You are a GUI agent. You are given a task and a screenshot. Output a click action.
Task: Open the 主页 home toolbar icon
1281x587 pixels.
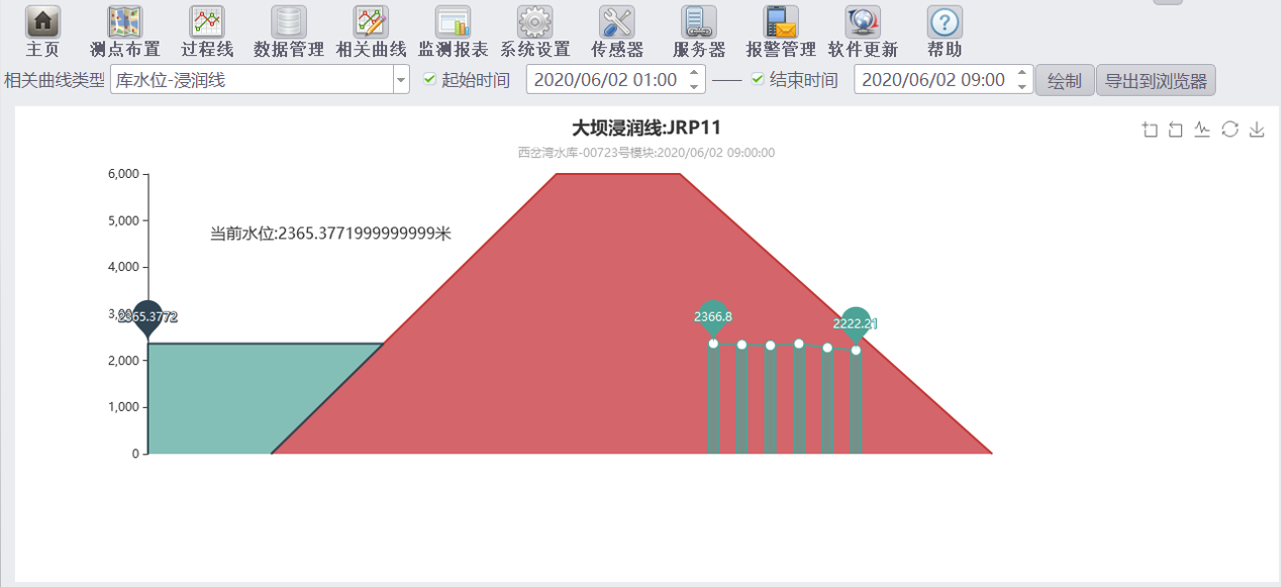click(42, 22)
